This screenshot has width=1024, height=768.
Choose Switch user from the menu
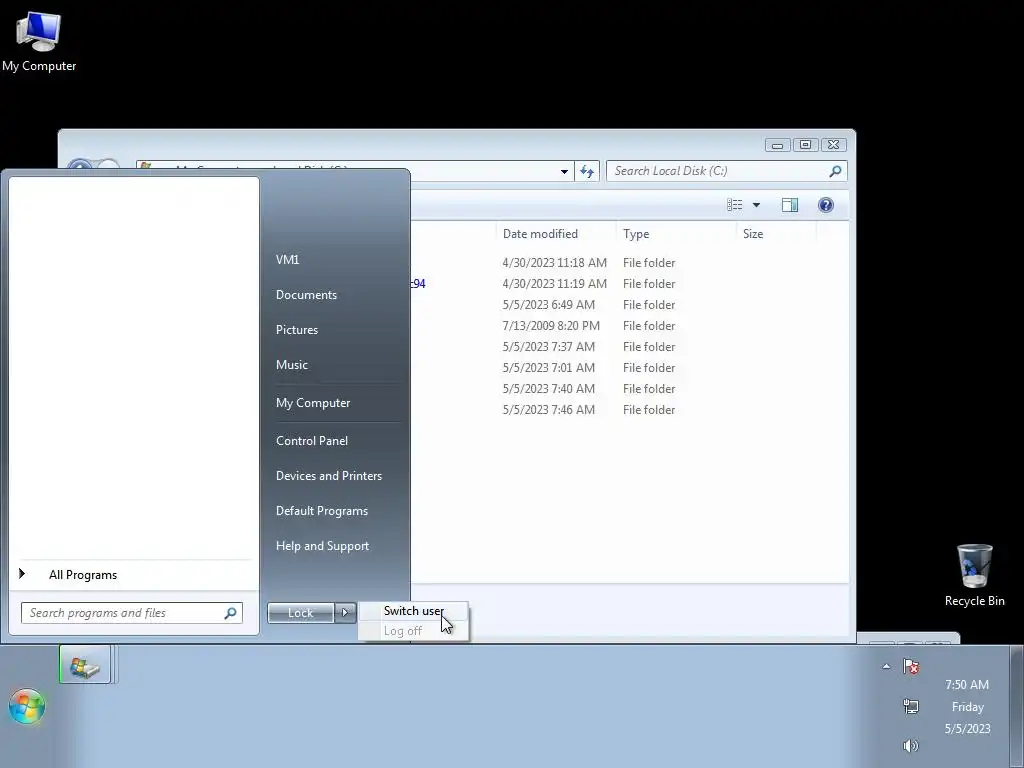click(x=413, y=611)
